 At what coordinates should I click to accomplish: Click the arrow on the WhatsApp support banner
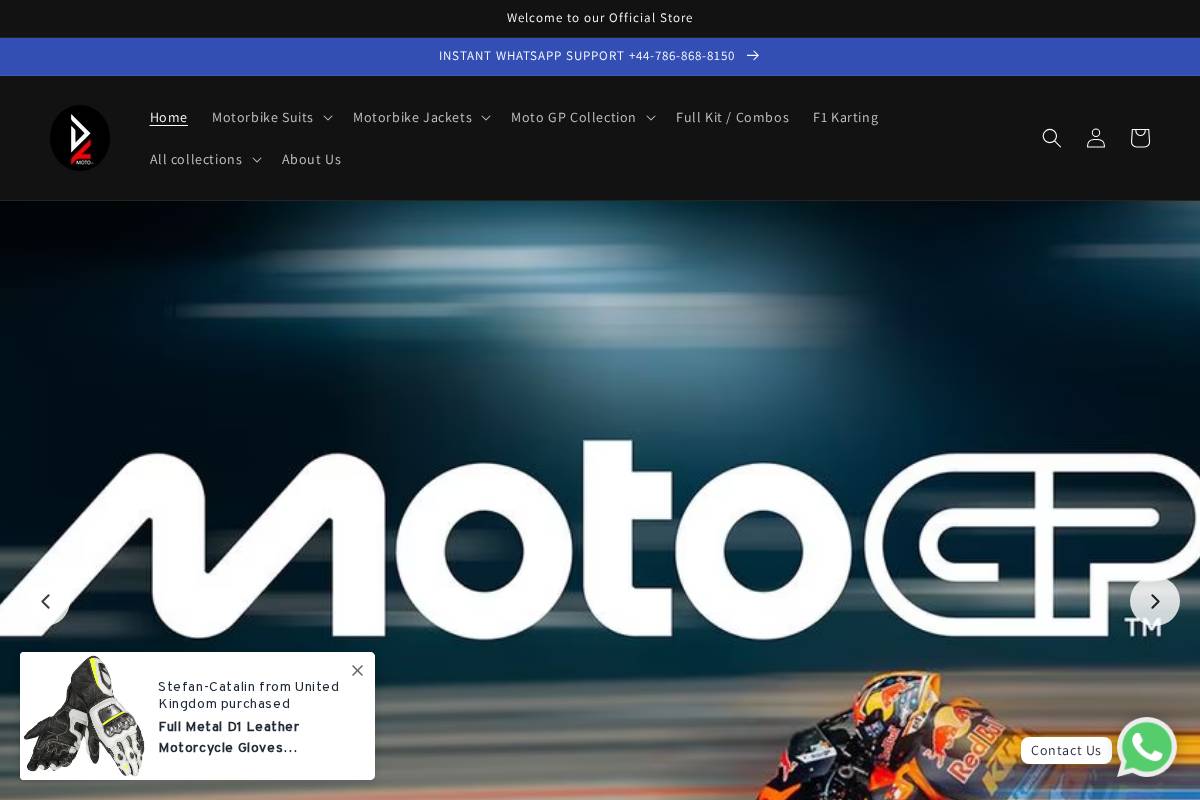pyautogui.click(x=753, y=56)
